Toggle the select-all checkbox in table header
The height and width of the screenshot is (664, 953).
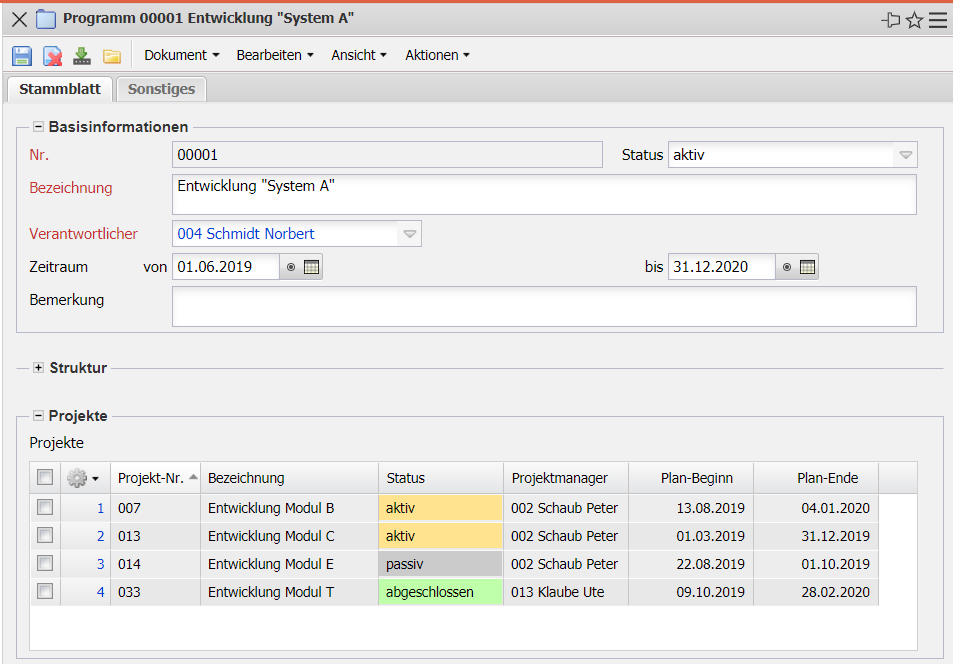point(45,478)
